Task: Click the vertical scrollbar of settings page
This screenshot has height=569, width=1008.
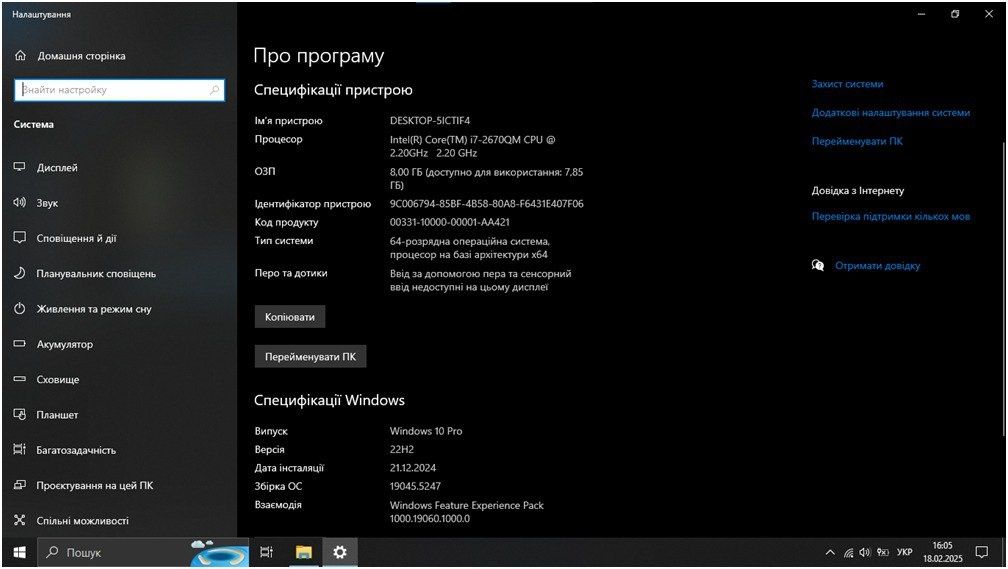Action: 1003,289
